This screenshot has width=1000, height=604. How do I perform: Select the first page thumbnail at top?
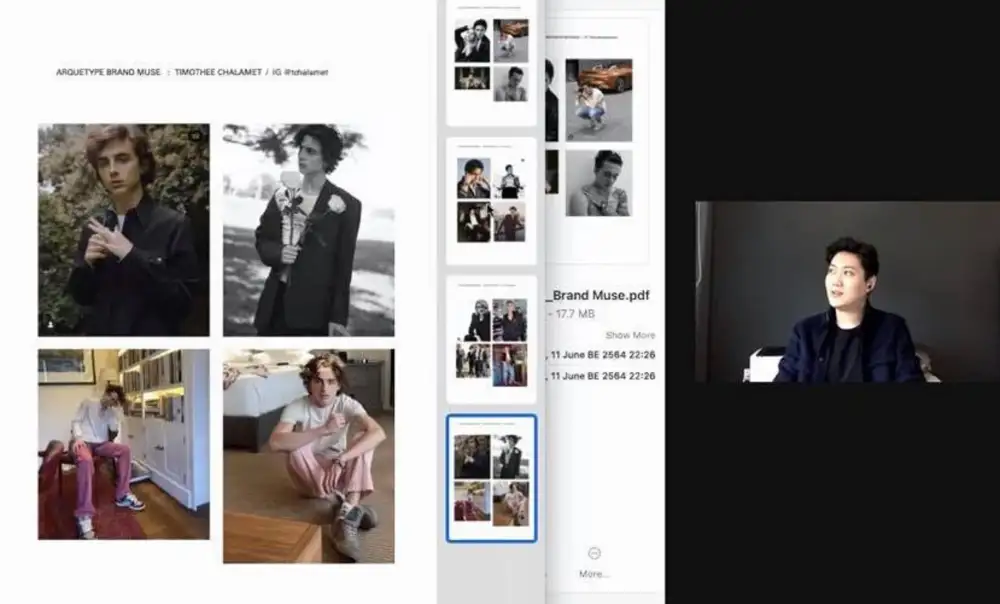click(x=491, y=62)
